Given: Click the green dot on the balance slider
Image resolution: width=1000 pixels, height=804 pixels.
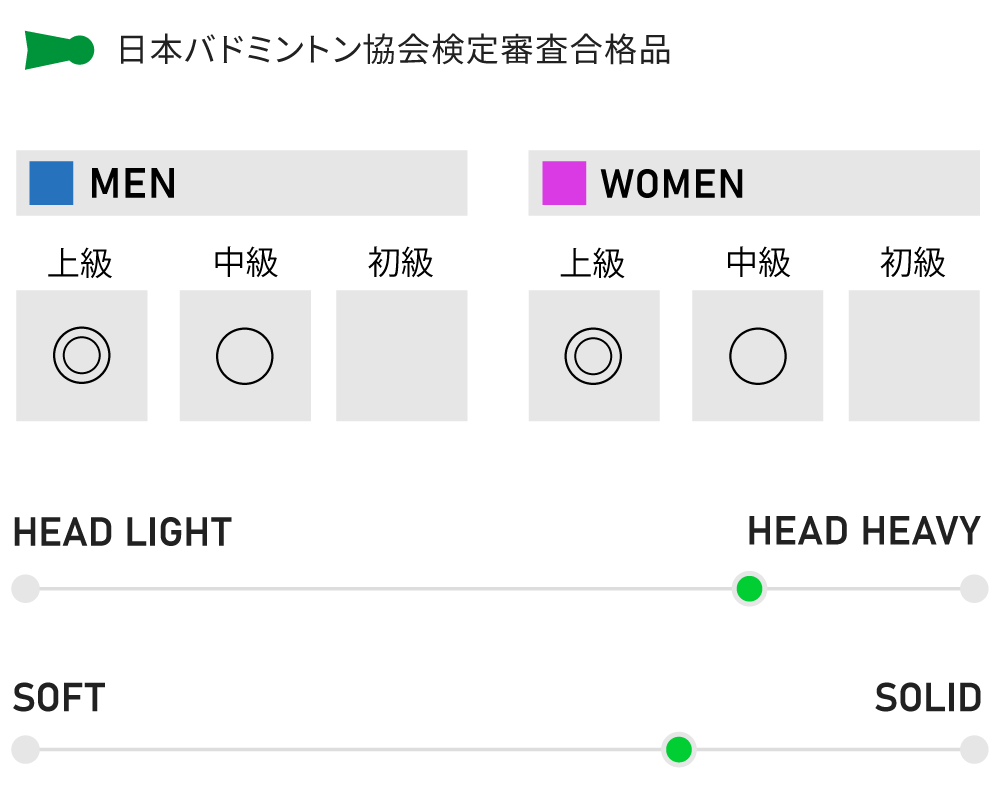Looking at the screenshot, I should tap(749, 589).
